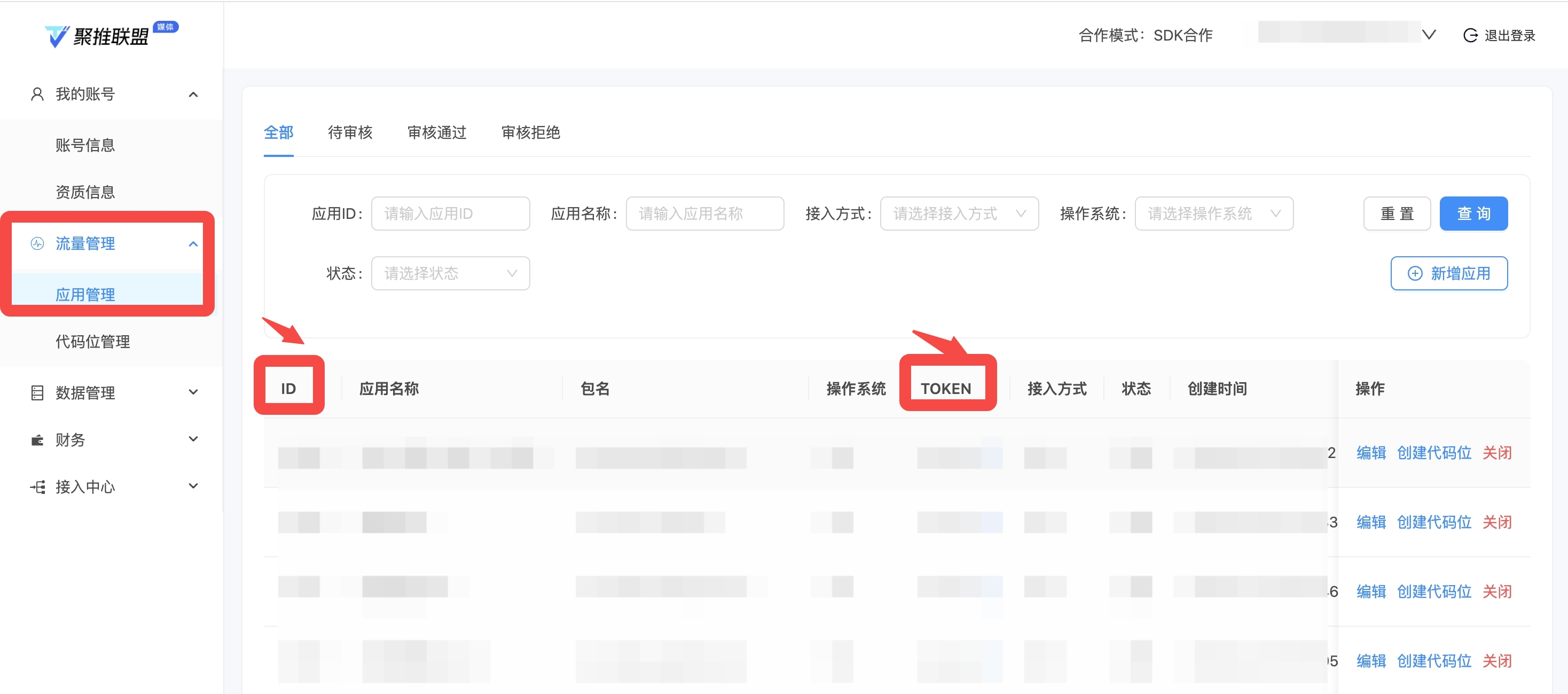Viewport: 1568px width, 694px height.
Task: Collapse the 我的账号 menu chevron
Action: [193, 94]
